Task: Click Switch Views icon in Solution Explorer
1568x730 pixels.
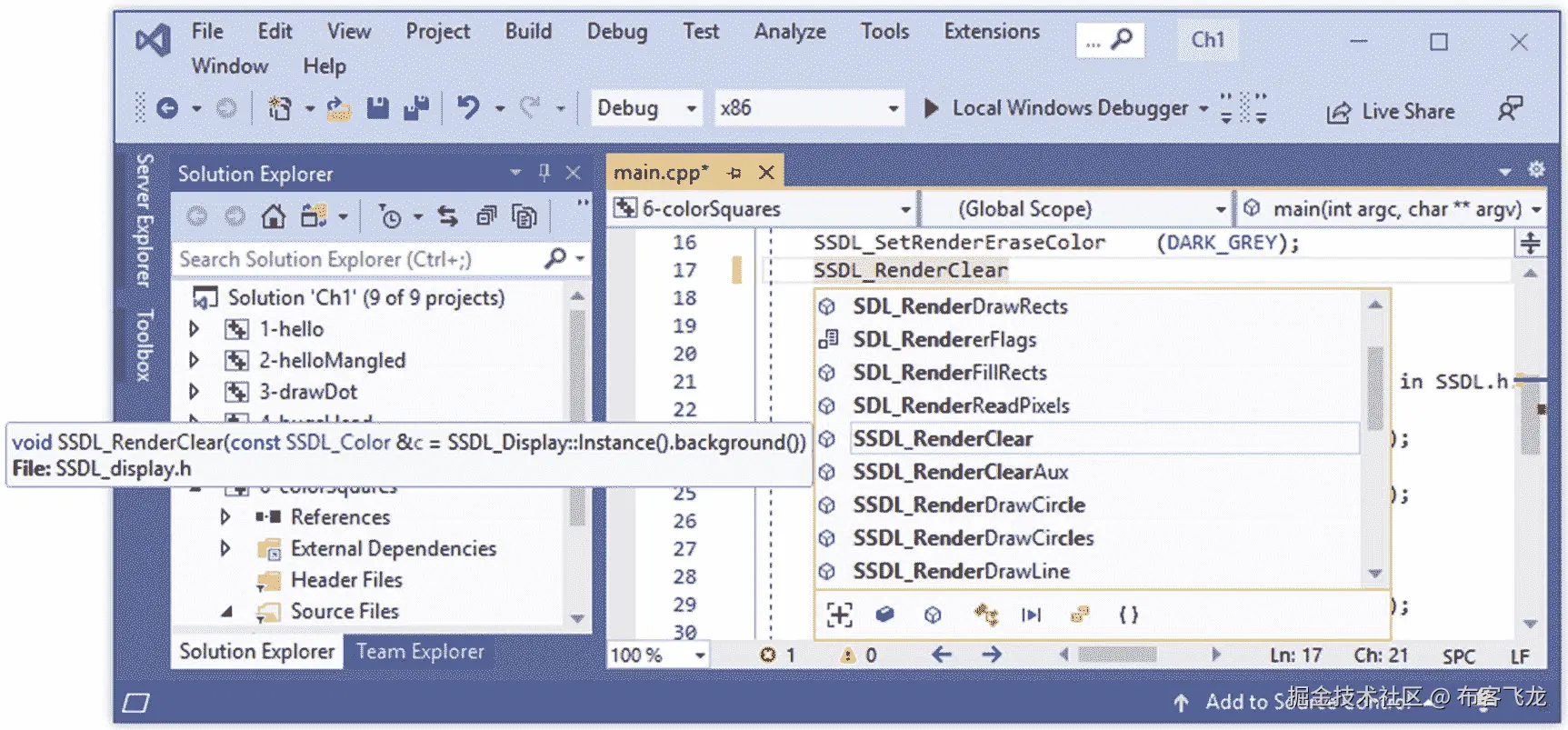Action: (314, 216)
